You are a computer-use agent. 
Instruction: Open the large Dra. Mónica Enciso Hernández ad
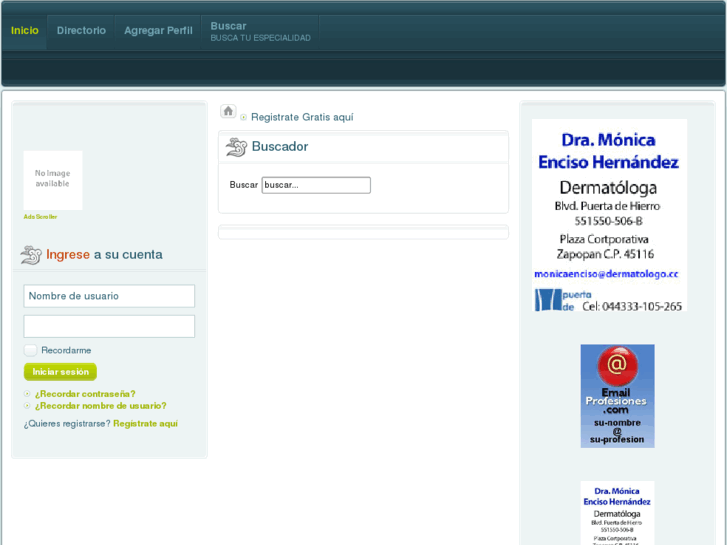pos(609,215)
